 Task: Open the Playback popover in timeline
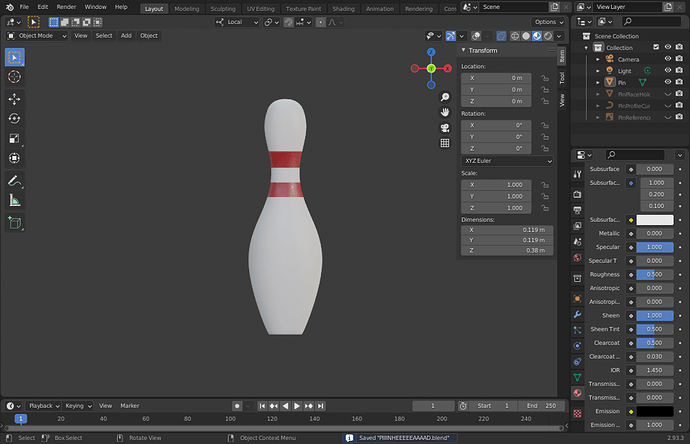tap(41, 406)
